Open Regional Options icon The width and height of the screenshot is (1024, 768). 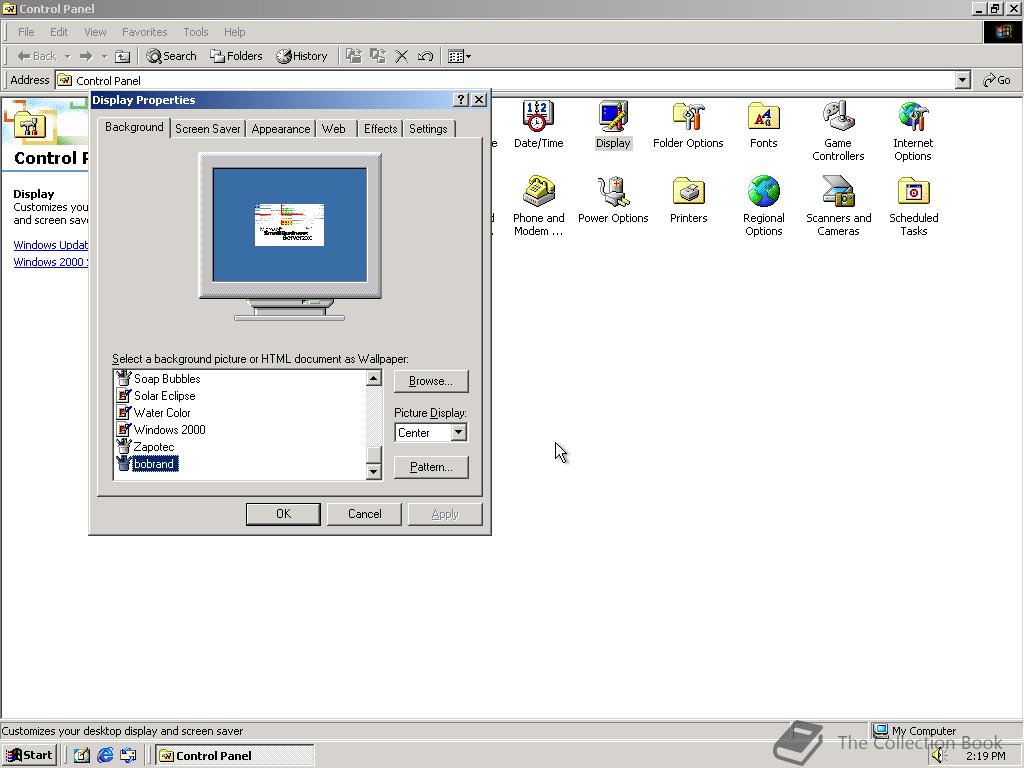[x=763, y=205]
